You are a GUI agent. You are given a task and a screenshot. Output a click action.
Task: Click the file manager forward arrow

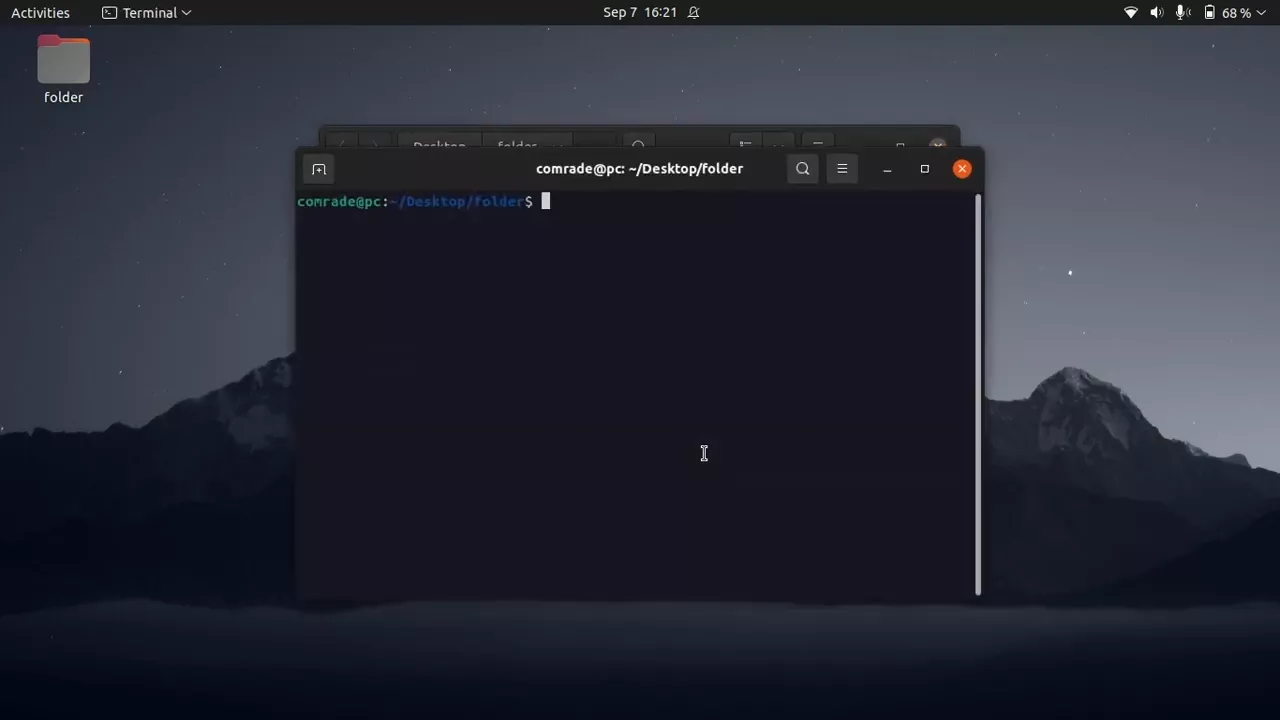(374, 145)
